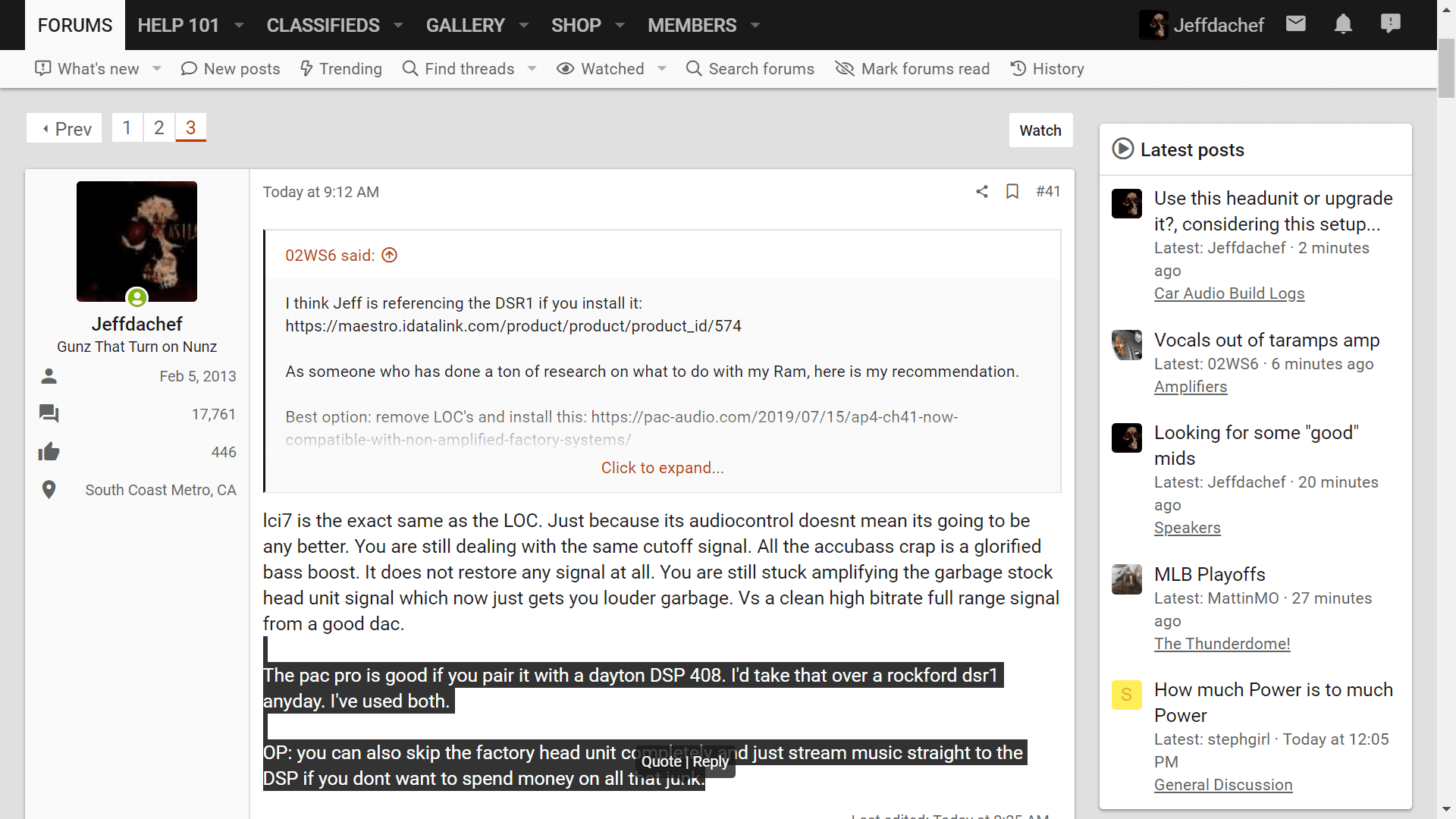This screenshot has width=1456, height=819.
Task: Open thread How much Power is to much Power
Action: (x=1274, y=702)
